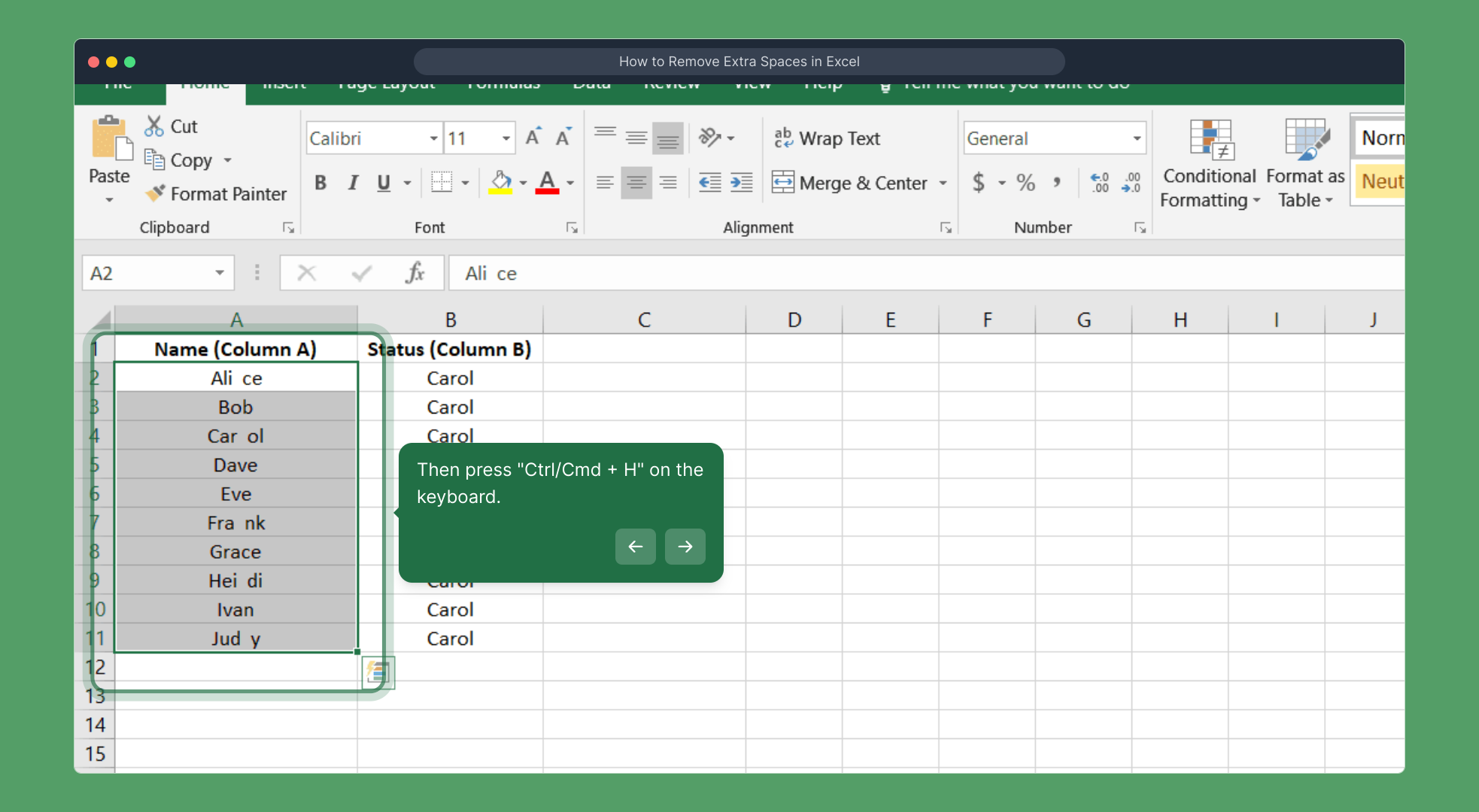Viewport: 1479px width, 812px height.
Task: Click the Cut scissors icon
Action: click(x=153, y=126)
